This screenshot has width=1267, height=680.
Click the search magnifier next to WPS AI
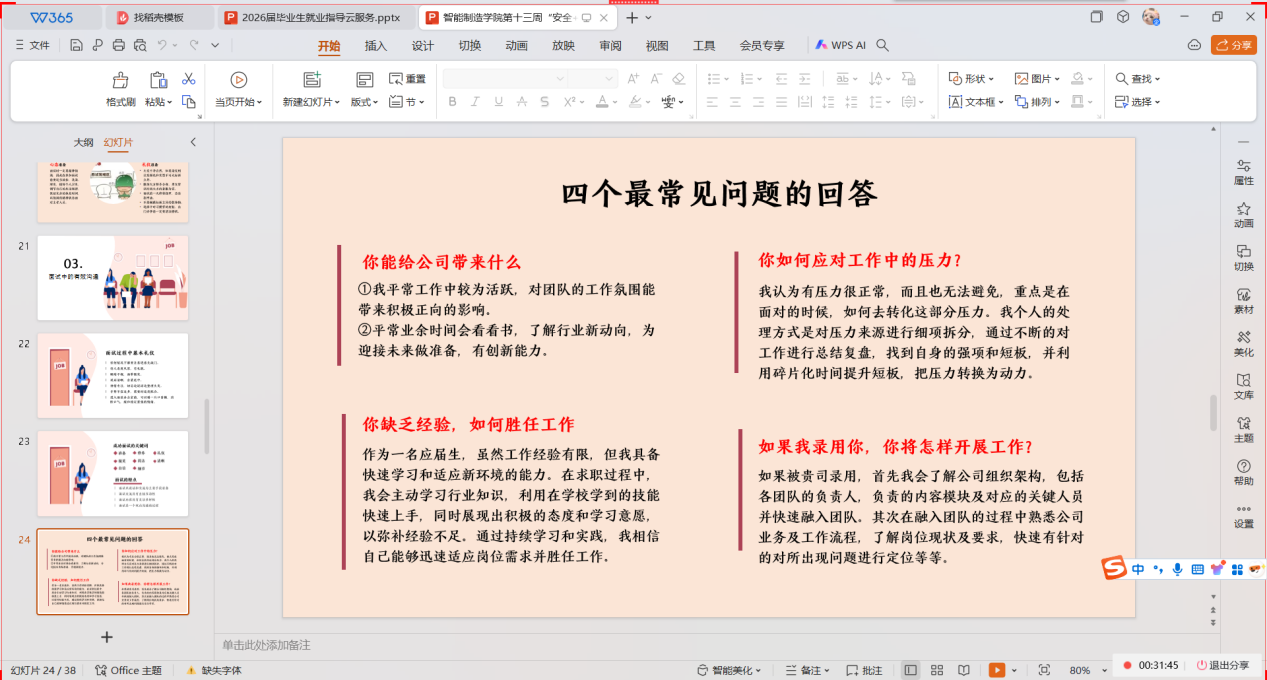pyautogui.click(x=882, y=45)
